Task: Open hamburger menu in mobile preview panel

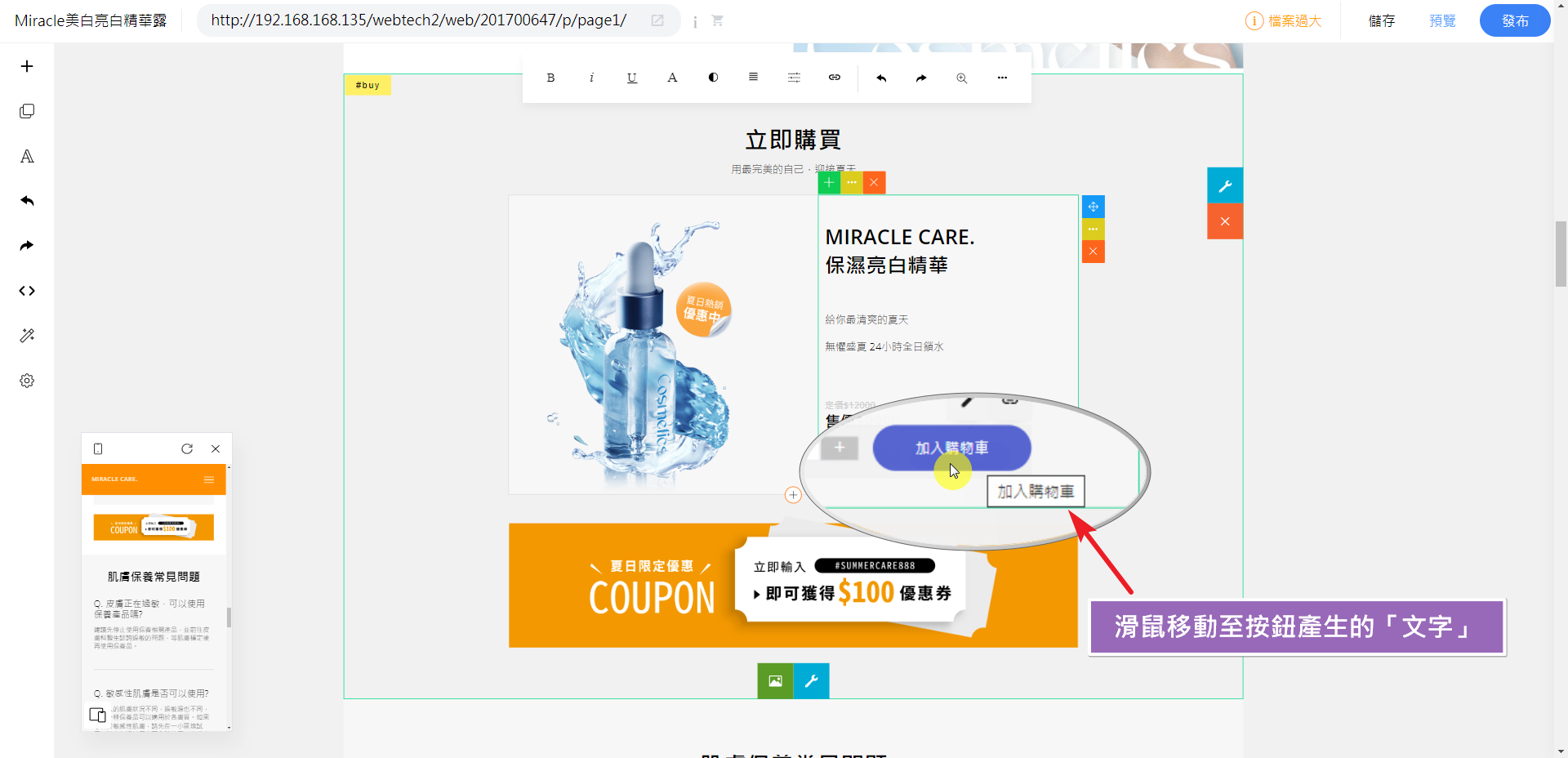Action: (209, 479)
